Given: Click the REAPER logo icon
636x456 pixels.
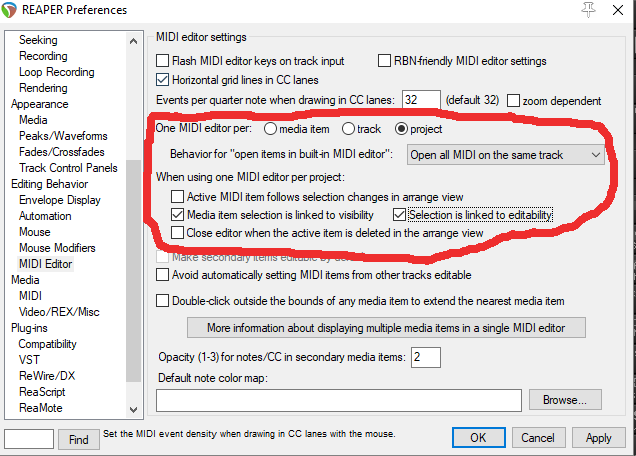Looking at the screenshot, I should [9, 10].
